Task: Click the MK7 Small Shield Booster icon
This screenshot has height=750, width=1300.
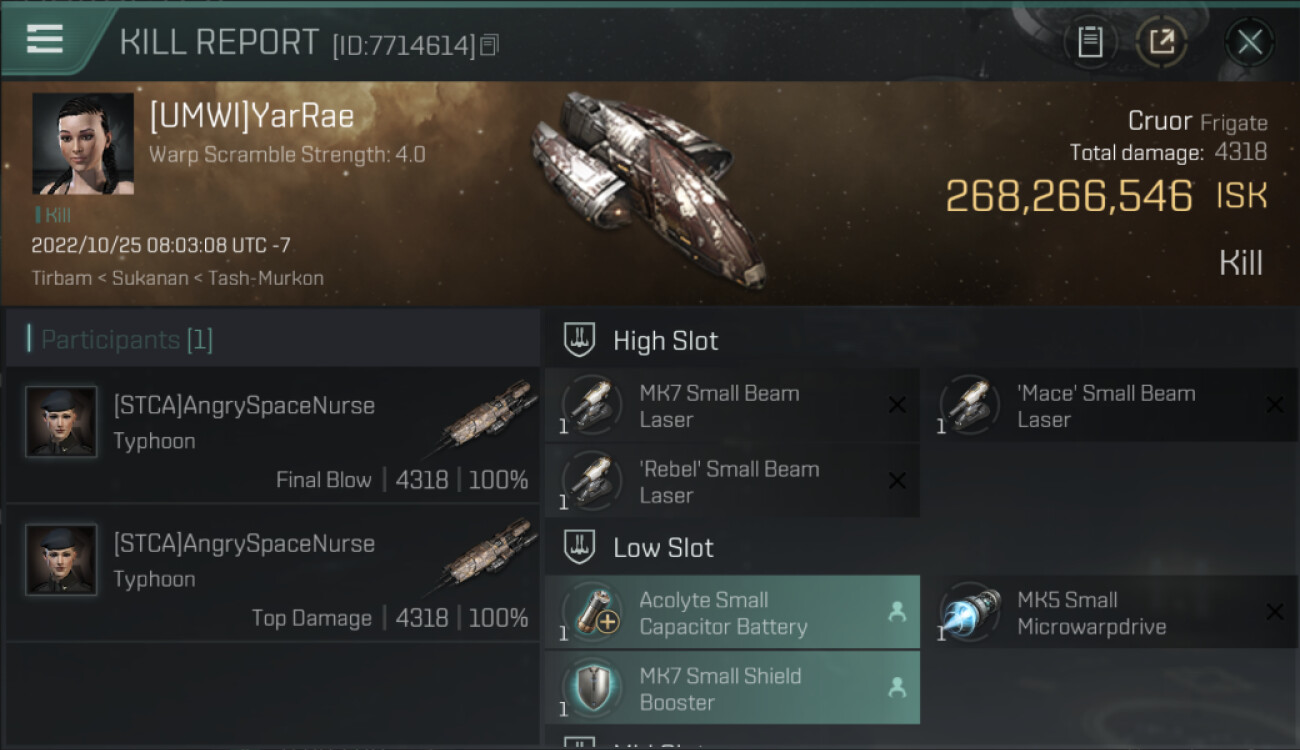Action: pyautogui.click(x=592, y=688)
